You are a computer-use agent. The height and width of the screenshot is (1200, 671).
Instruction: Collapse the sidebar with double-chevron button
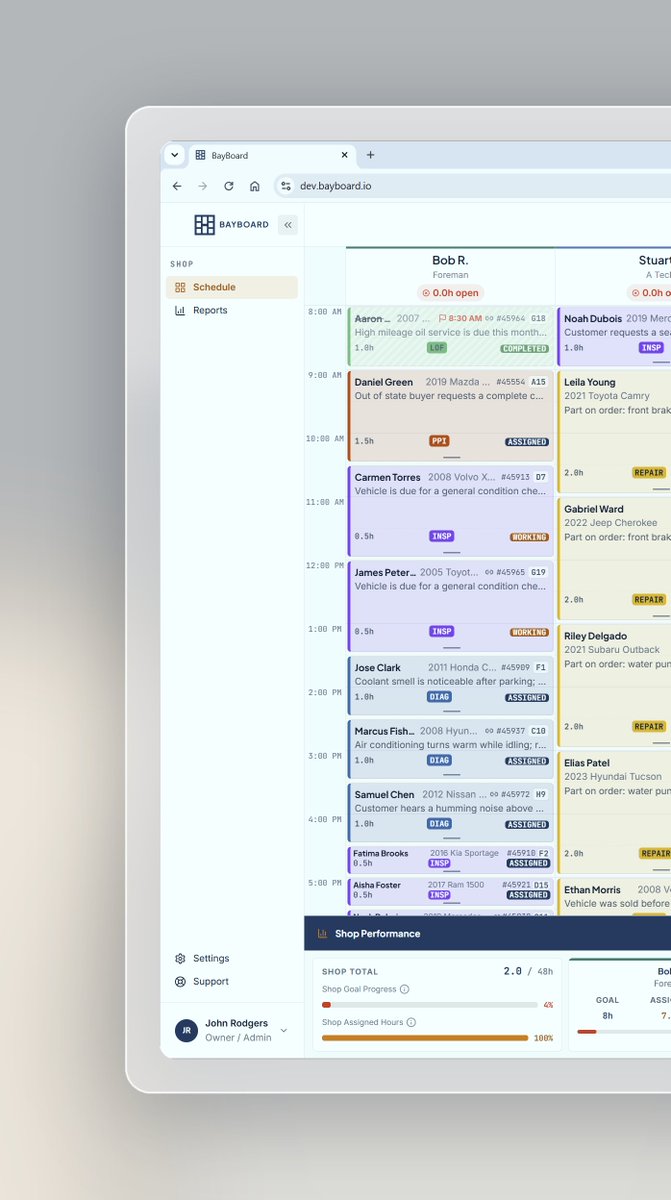click(288, 225)
